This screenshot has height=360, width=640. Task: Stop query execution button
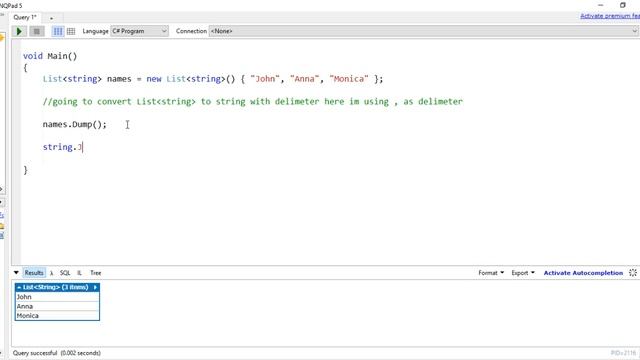click(x=37, y=31)
